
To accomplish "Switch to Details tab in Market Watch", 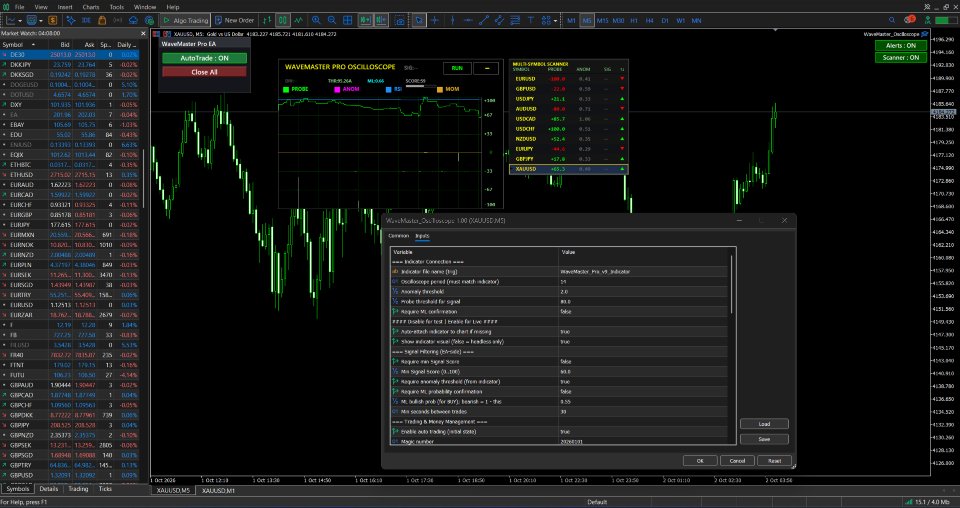I will (48, 489).
